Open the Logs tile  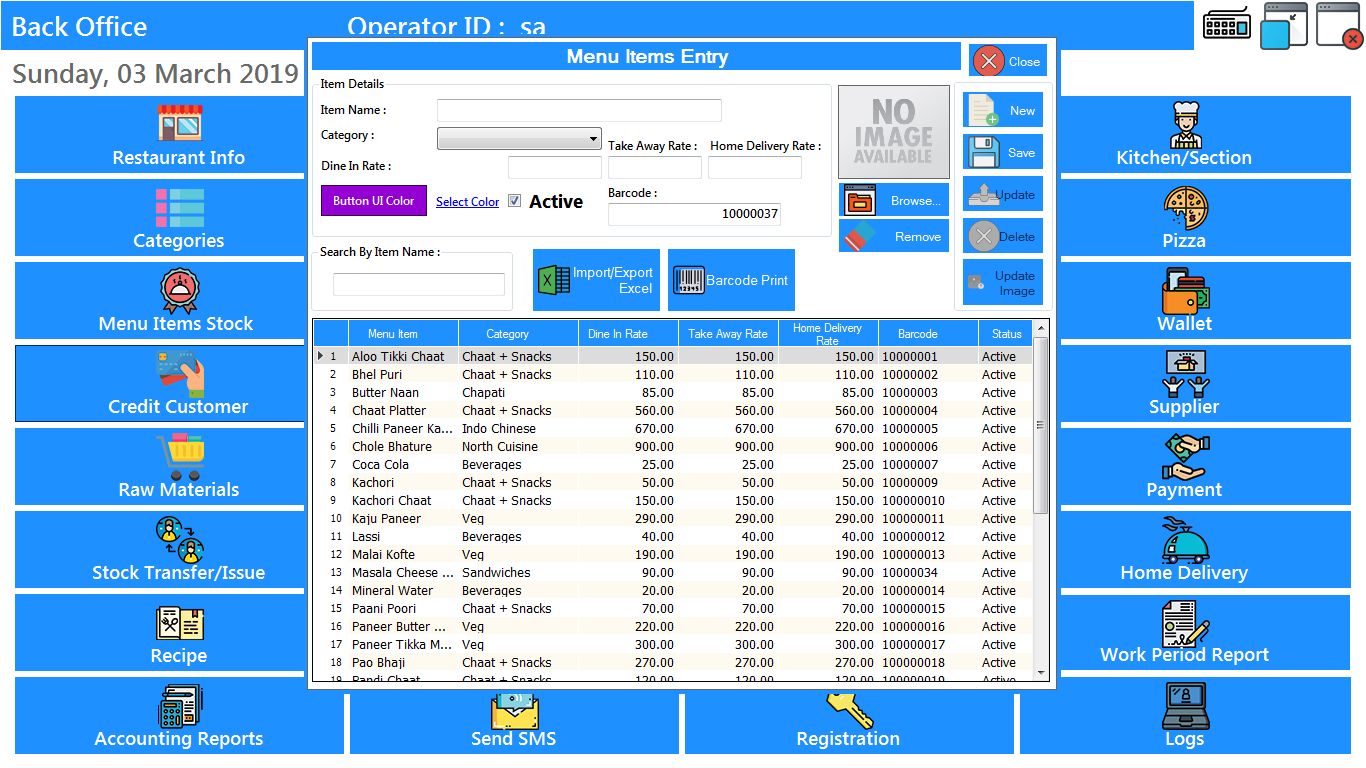pos(1184,716)
